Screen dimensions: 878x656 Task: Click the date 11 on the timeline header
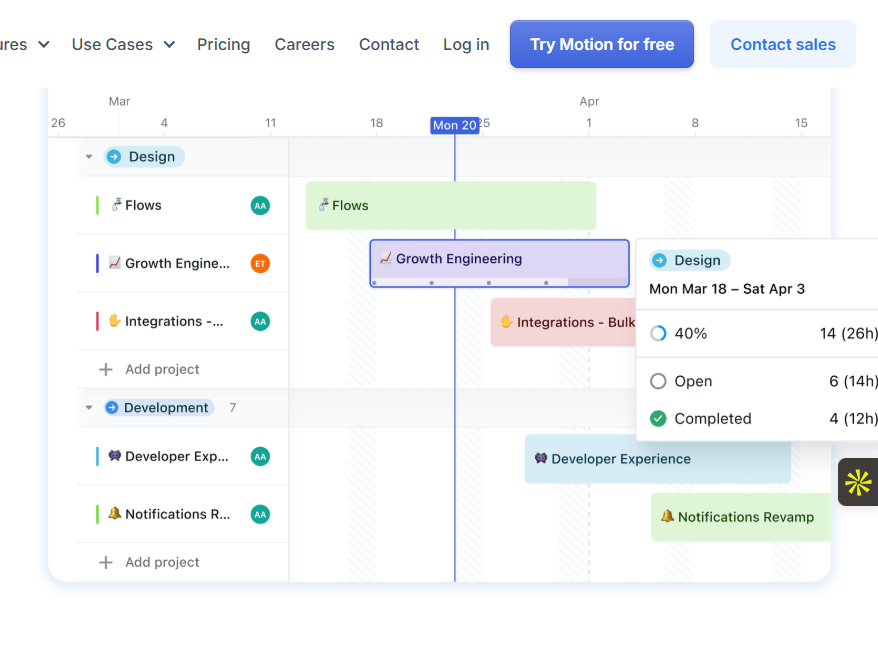click(270, 123)
